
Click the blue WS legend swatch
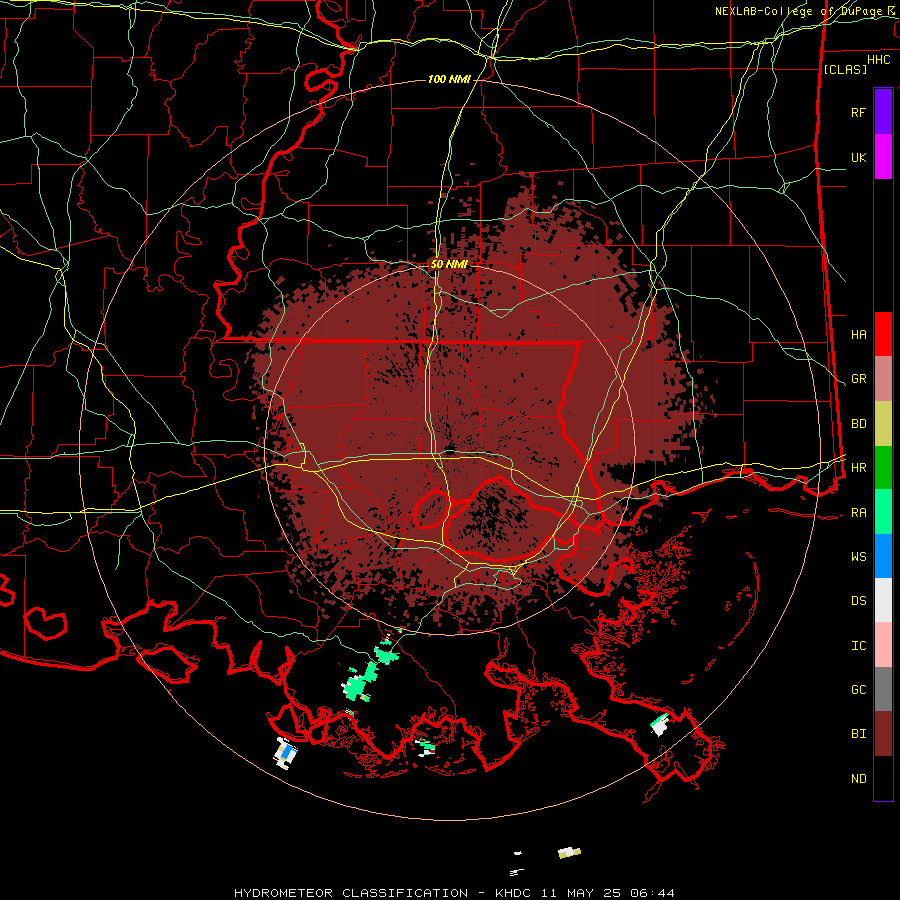[883, 556]
